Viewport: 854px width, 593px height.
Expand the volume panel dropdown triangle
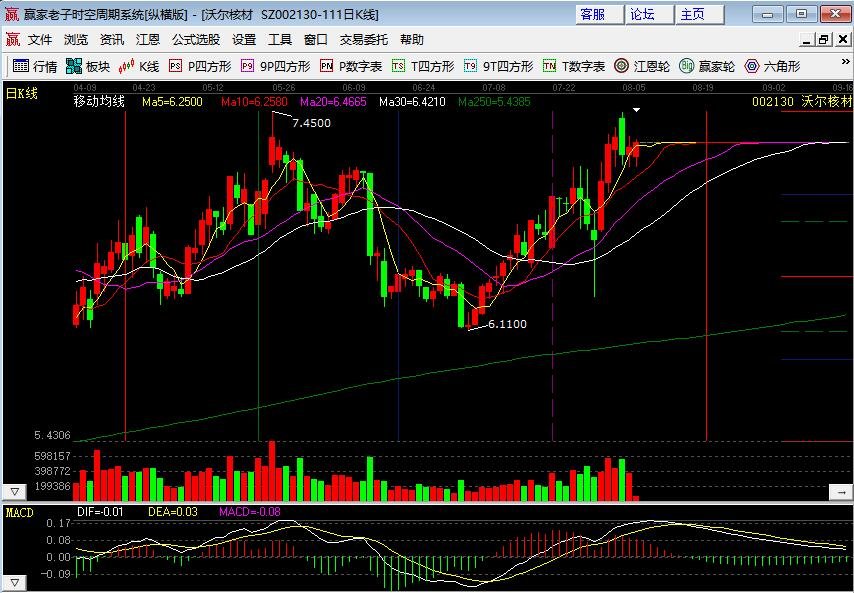tap(15, 492)
